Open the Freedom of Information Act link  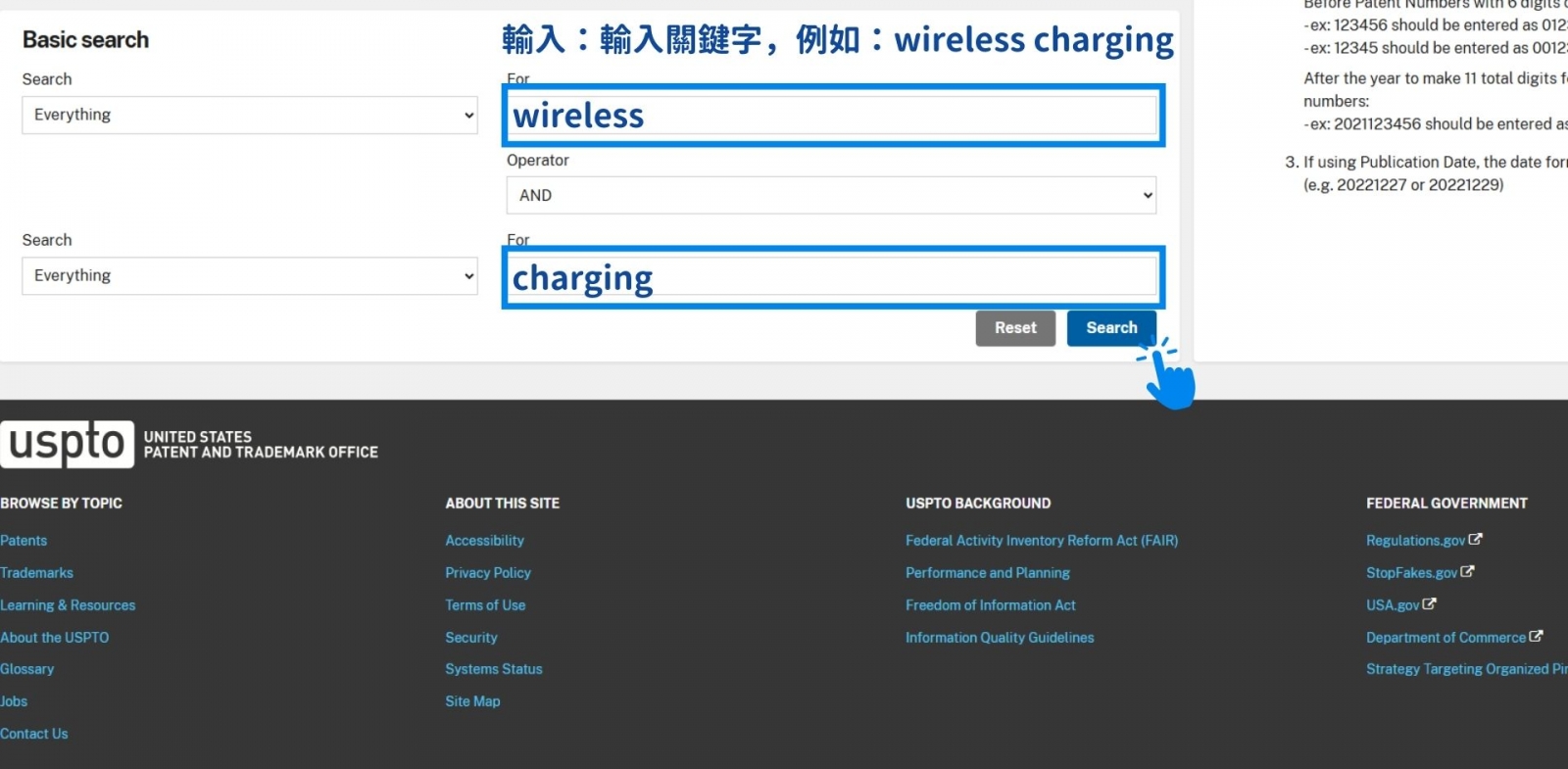[x=990, y=605]
